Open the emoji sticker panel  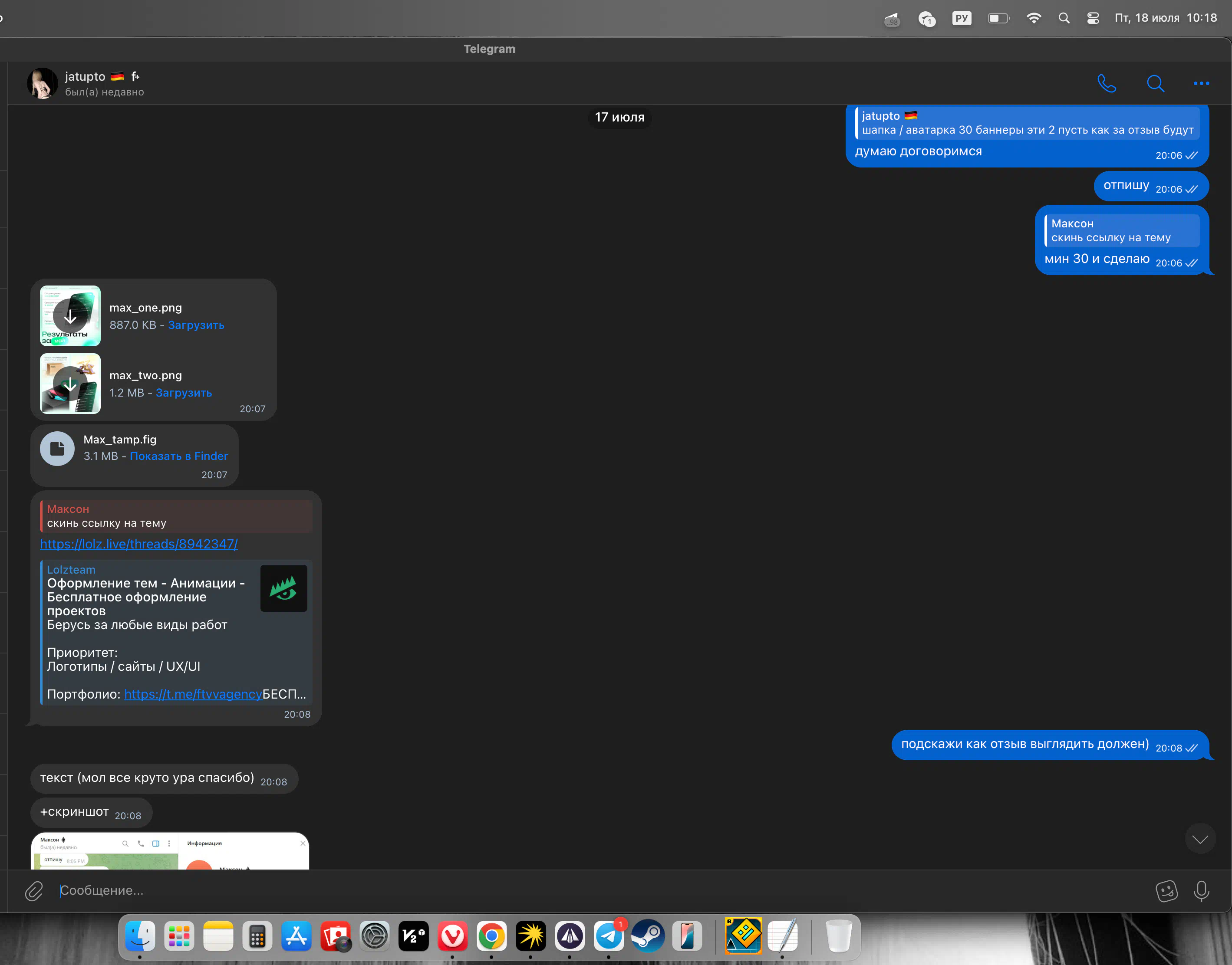tap(1166, 891)
